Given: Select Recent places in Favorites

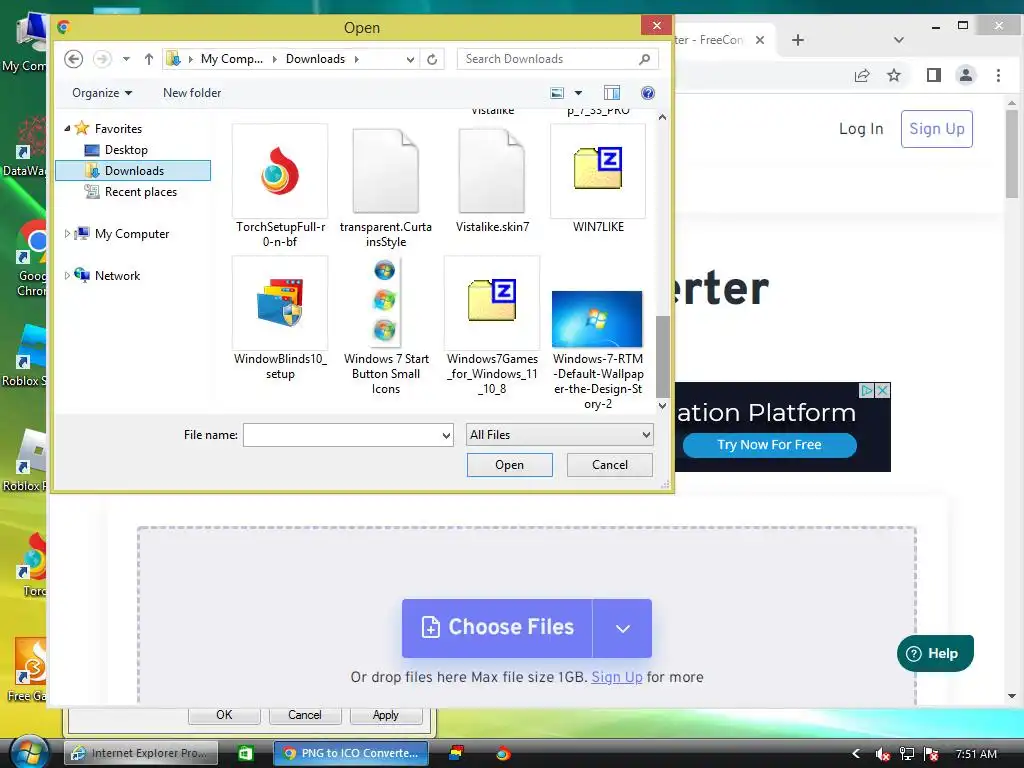Looking at the screenshot, I should coord(140,192).
